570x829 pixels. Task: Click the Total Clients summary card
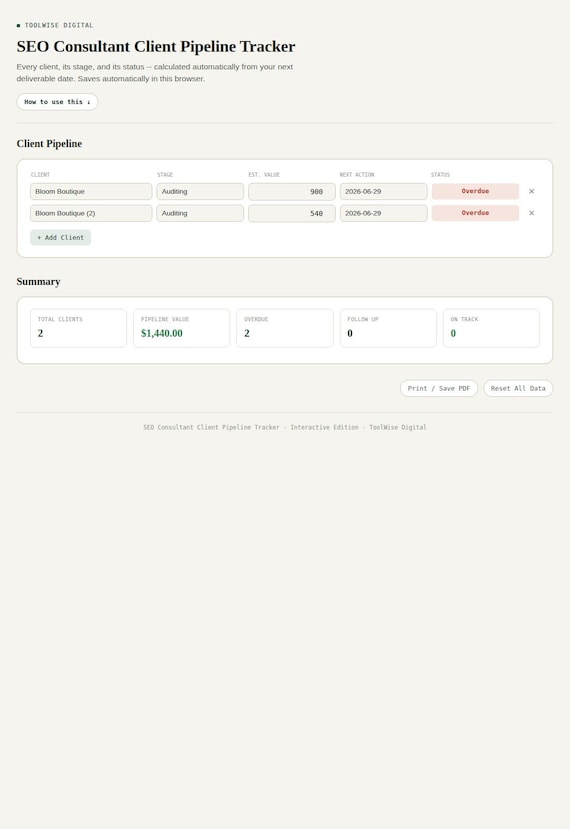click(x=78, y=328)
